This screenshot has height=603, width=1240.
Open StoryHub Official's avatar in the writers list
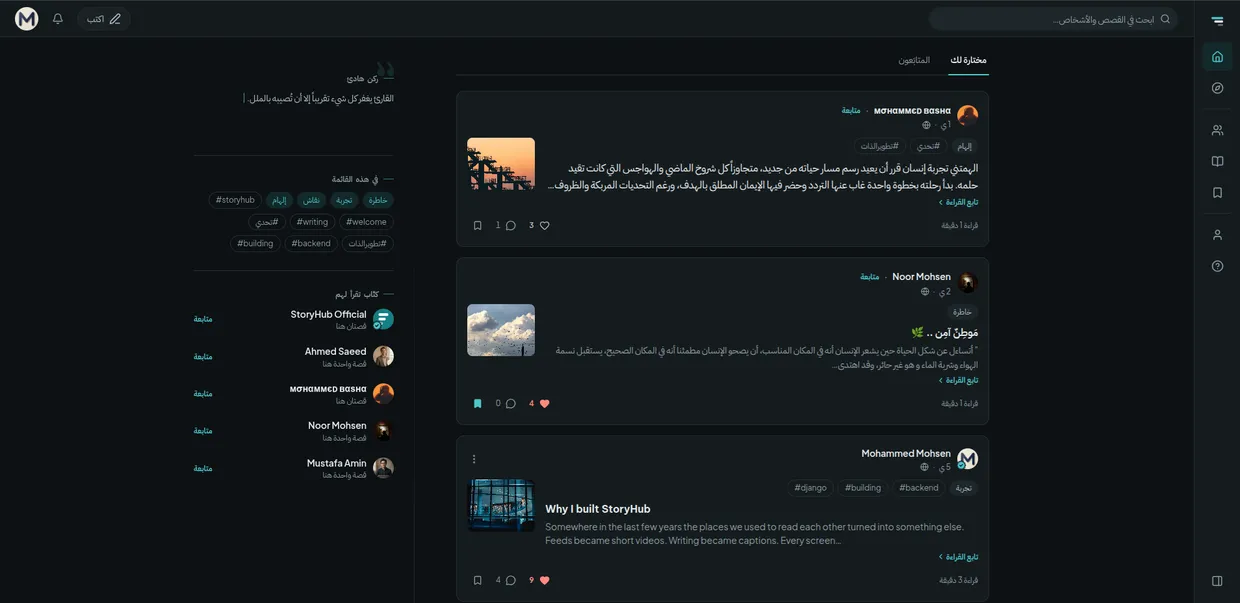[383, 319]
